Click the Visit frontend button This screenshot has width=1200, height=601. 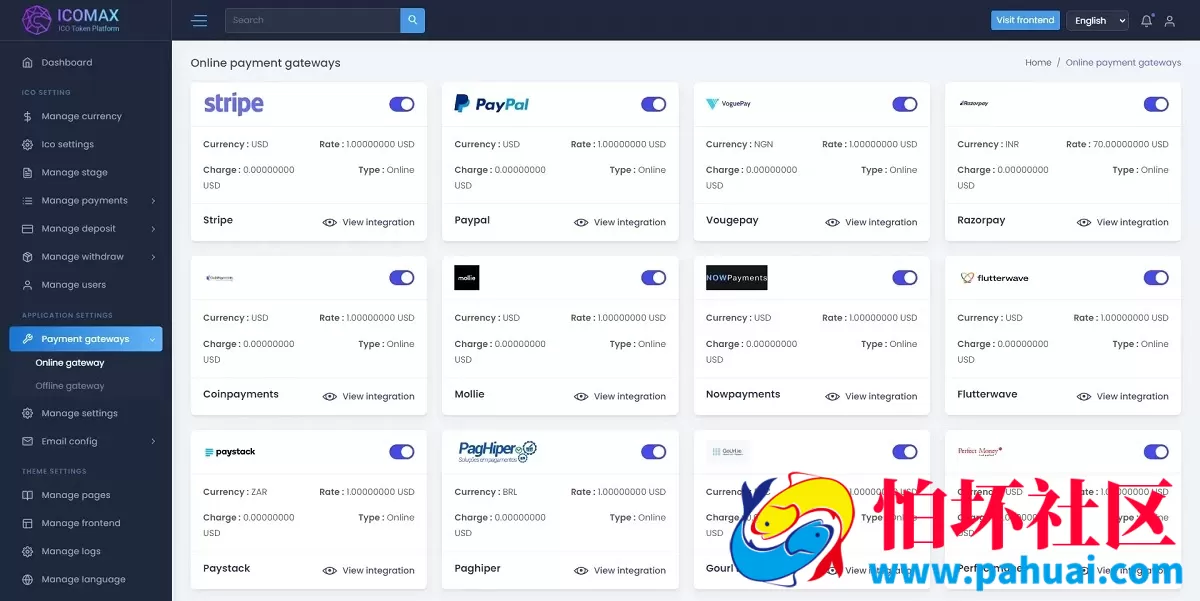[x=1025, y=20]
